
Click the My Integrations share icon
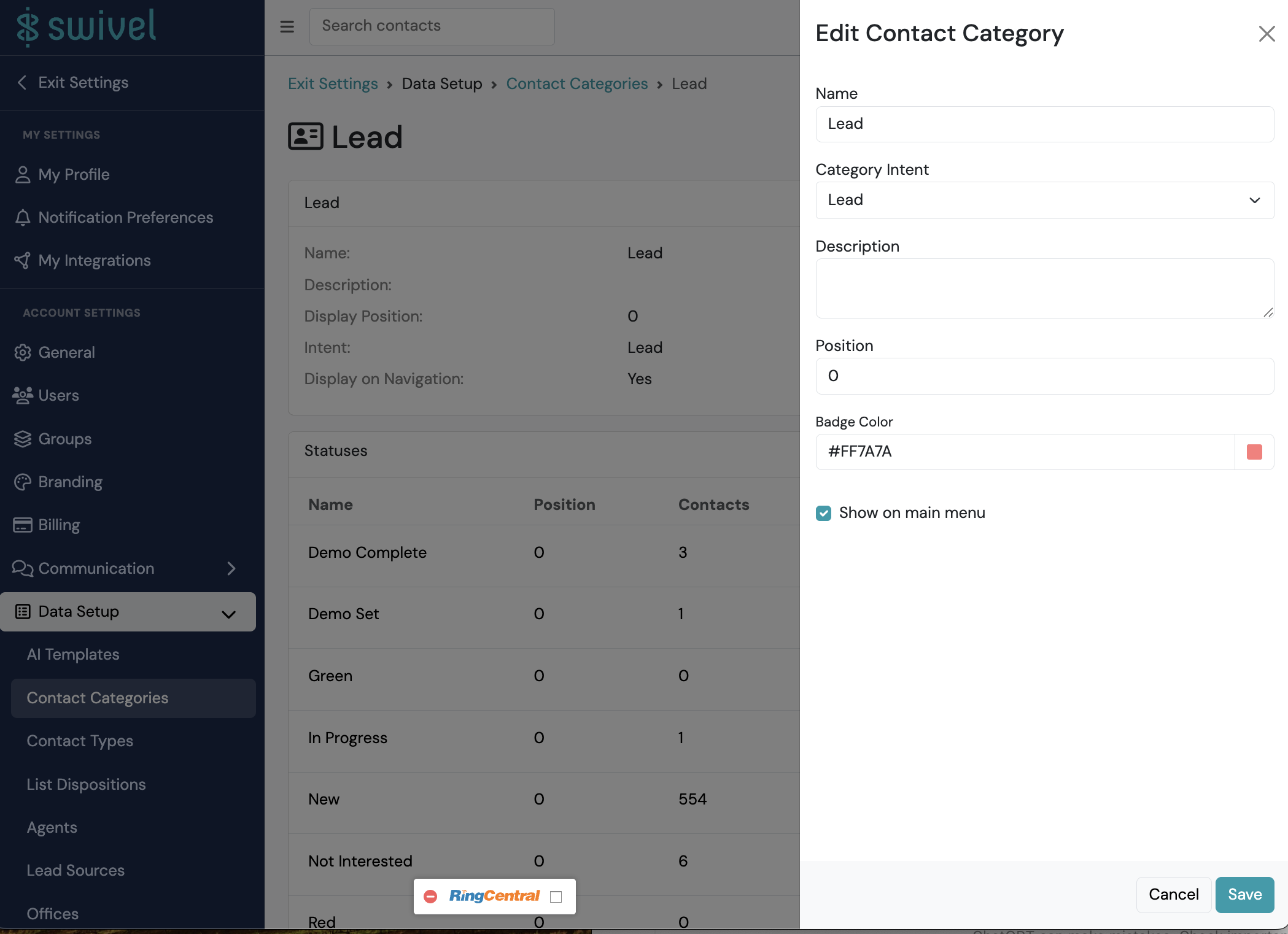click(23, 261)
